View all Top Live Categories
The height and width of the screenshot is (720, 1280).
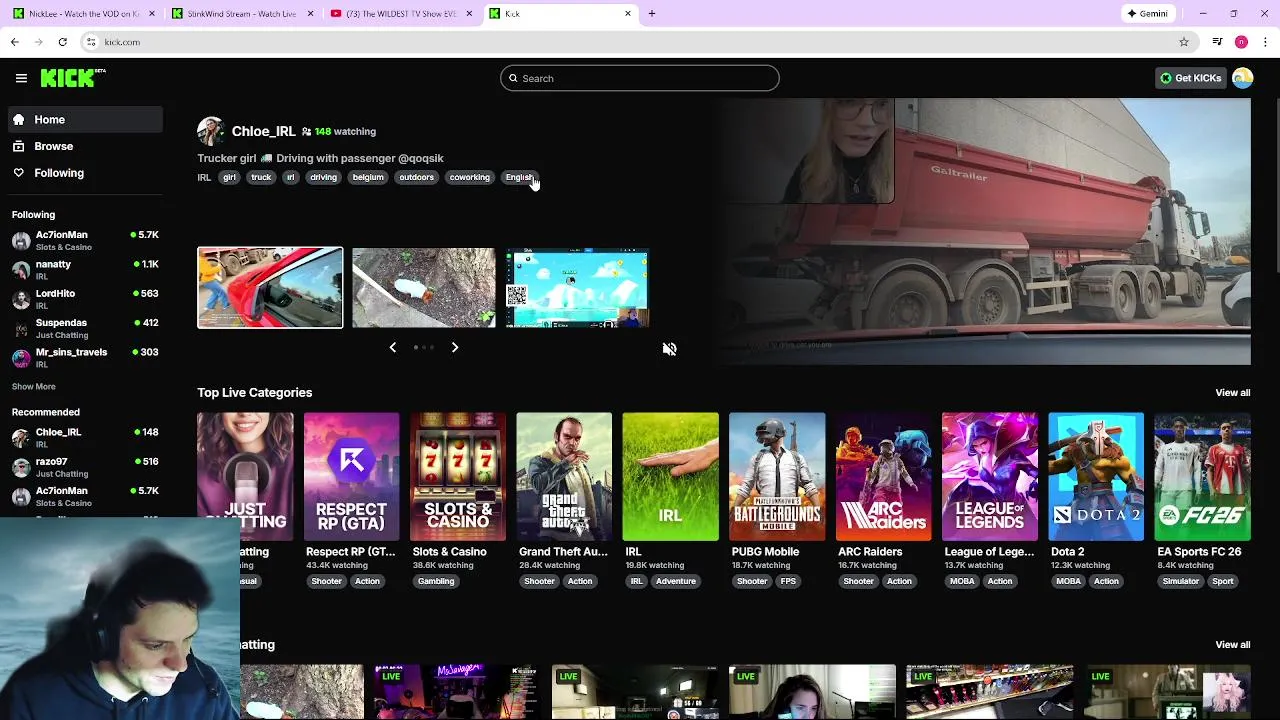1232,393
